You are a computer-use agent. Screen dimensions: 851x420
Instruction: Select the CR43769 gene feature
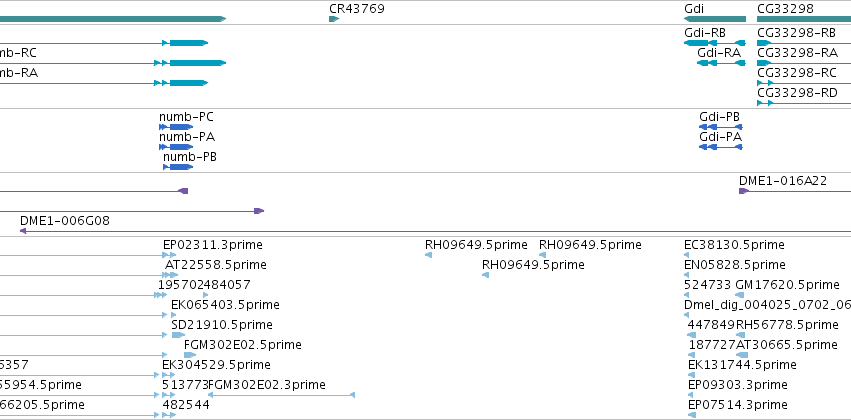click(x=334, y=19)
